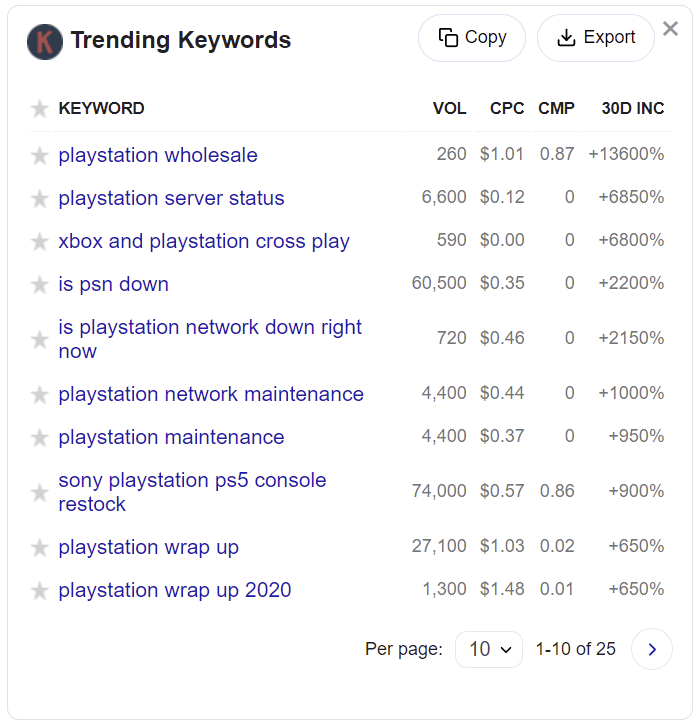This screenshot has width=700, height=727.
Task: Click the CPC column header
Action: coord(507,108)
